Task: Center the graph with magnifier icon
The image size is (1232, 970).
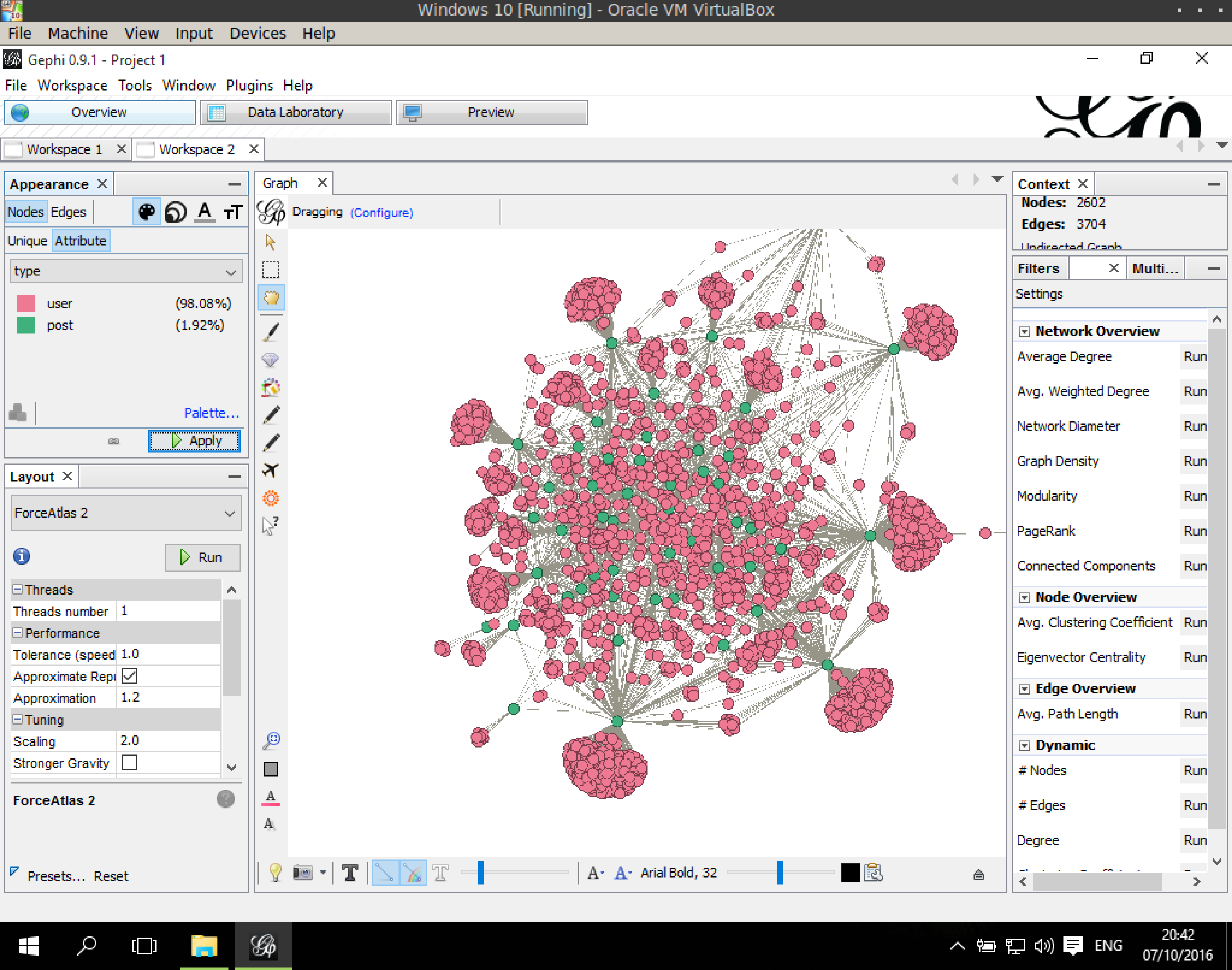Action: 271,740
